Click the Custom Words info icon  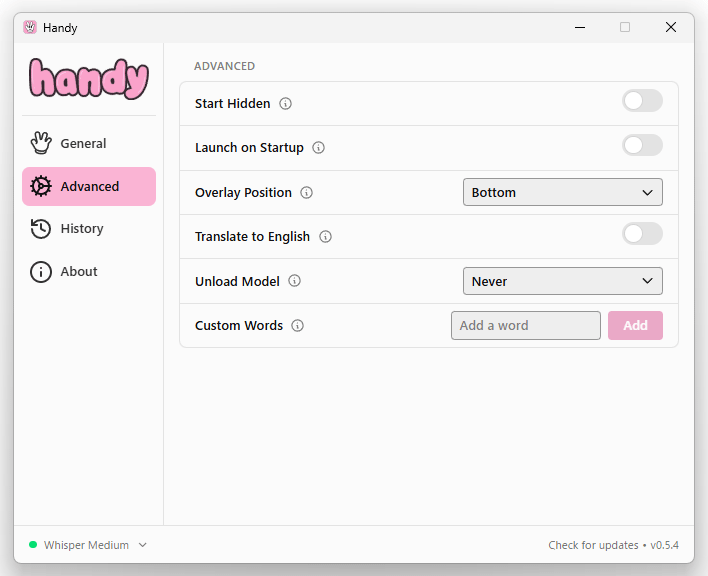pyautogui.click(x=297, y=326)
